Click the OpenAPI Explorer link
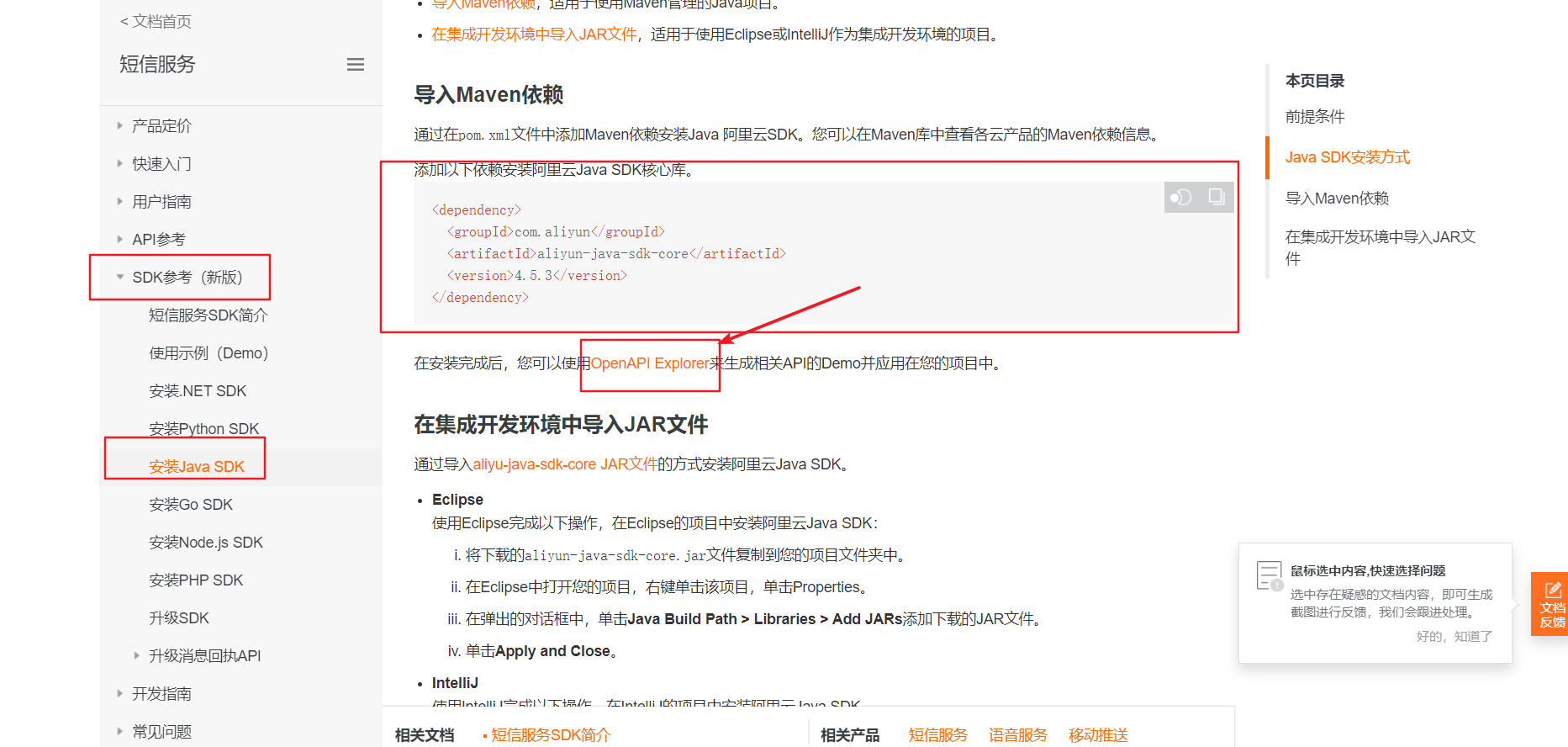 point(650,363)
